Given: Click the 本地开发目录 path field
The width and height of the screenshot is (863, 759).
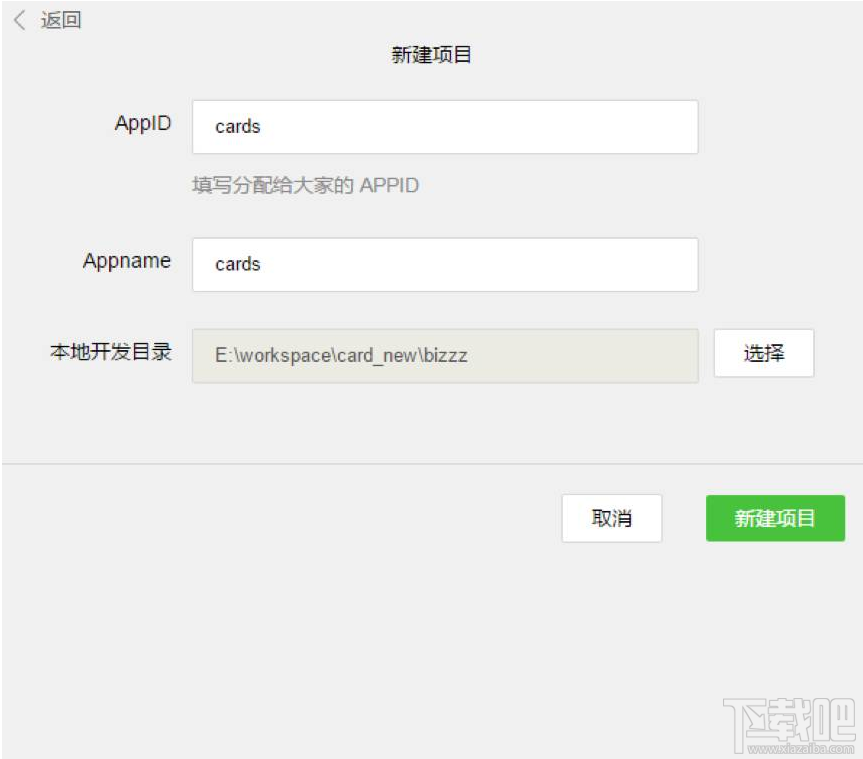Looking at the screenshot, I should [445, 356].
